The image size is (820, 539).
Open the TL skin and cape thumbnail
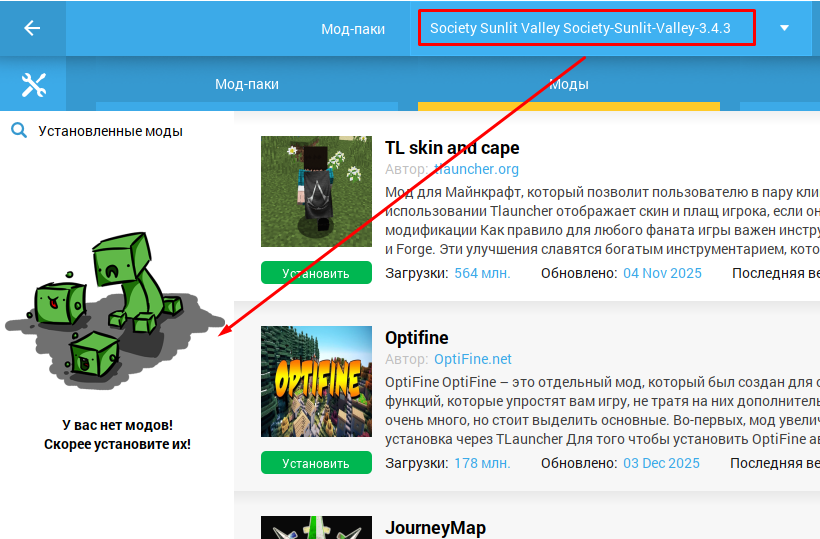tap(316, 191)
